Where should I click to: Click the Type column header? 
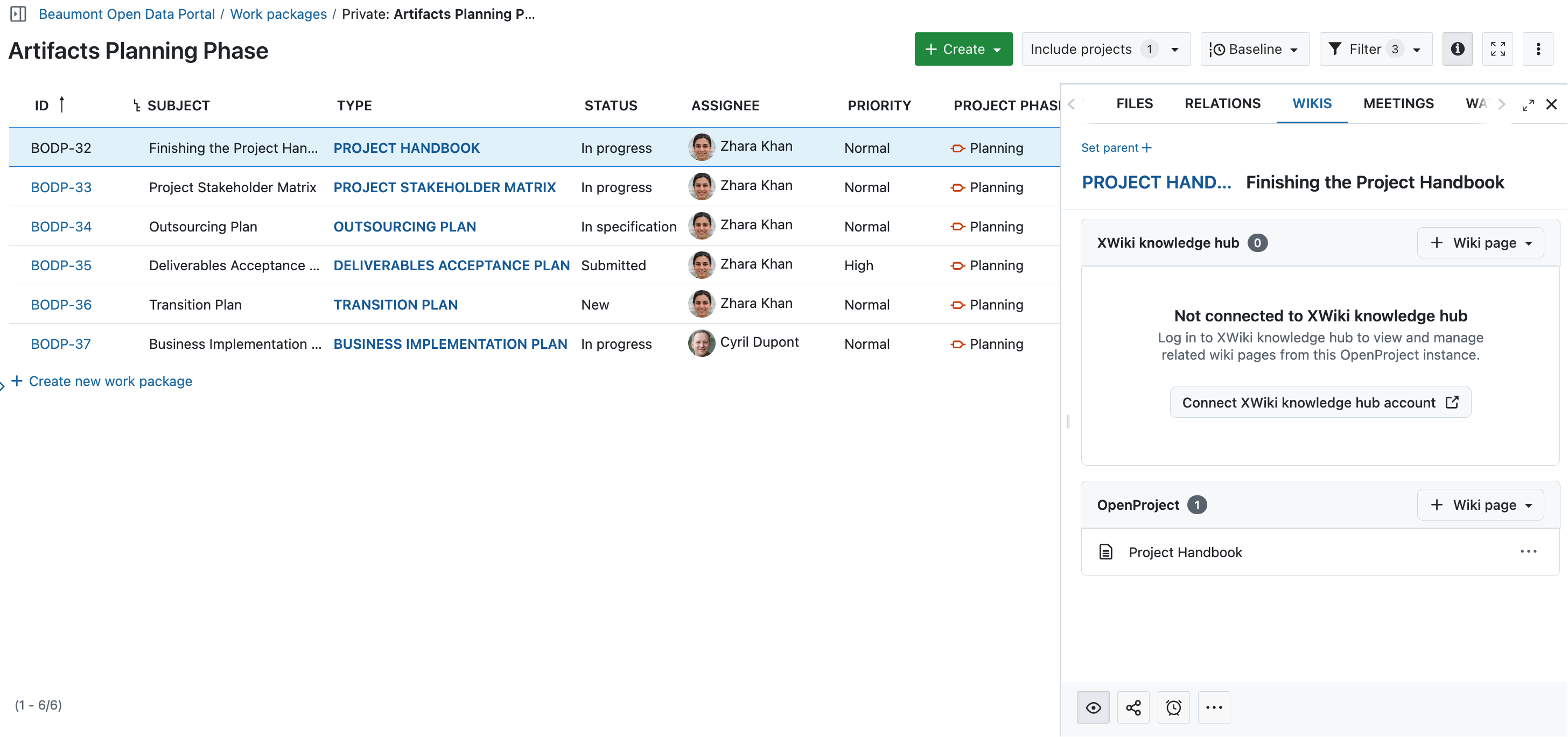pyautogui.click(x=354, y=106)
